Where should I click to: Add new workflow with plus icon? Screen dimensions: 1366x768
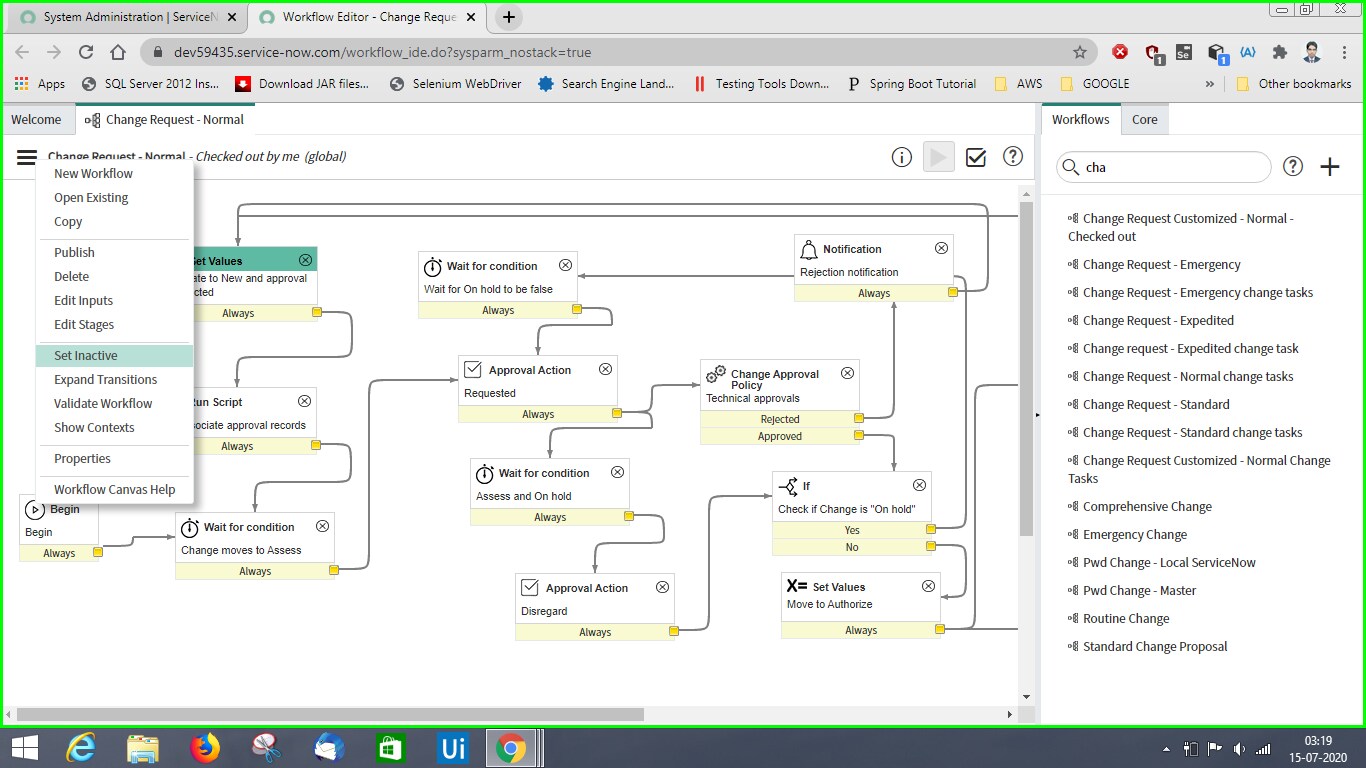coord(1330,167)
